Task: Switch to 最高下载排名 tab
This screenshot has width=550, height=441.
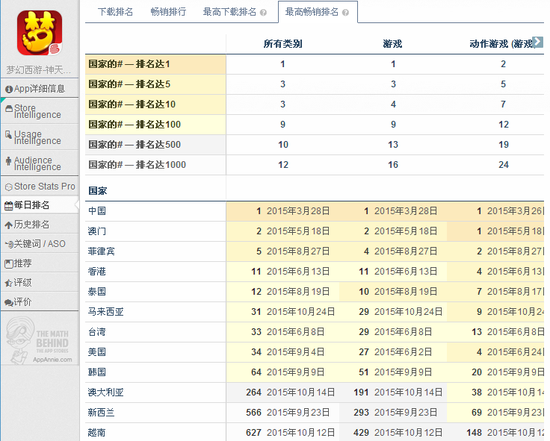Action: (230, 12)
